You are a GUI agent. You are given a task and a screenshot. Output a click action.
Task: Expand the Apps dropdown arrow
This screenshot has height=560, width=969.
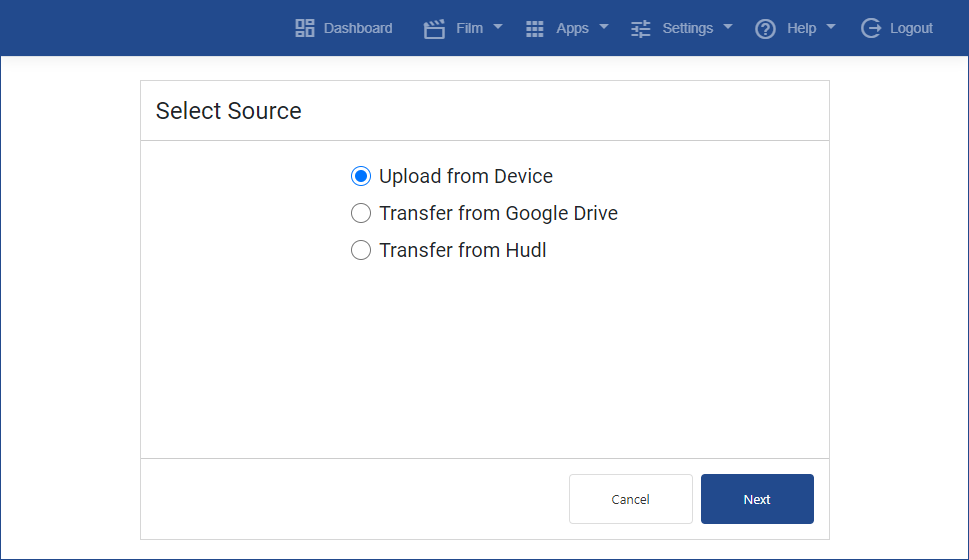tap(604, 27)
